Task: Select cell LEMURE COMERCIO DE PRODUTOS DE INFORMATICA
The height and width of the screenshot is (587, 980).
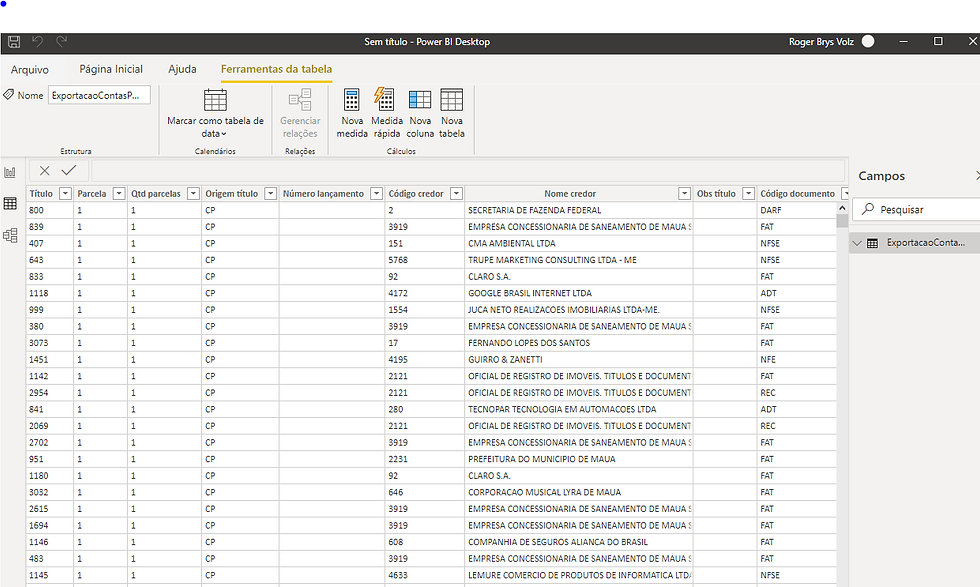Action: pyautogui.click(x=579, y=575)
